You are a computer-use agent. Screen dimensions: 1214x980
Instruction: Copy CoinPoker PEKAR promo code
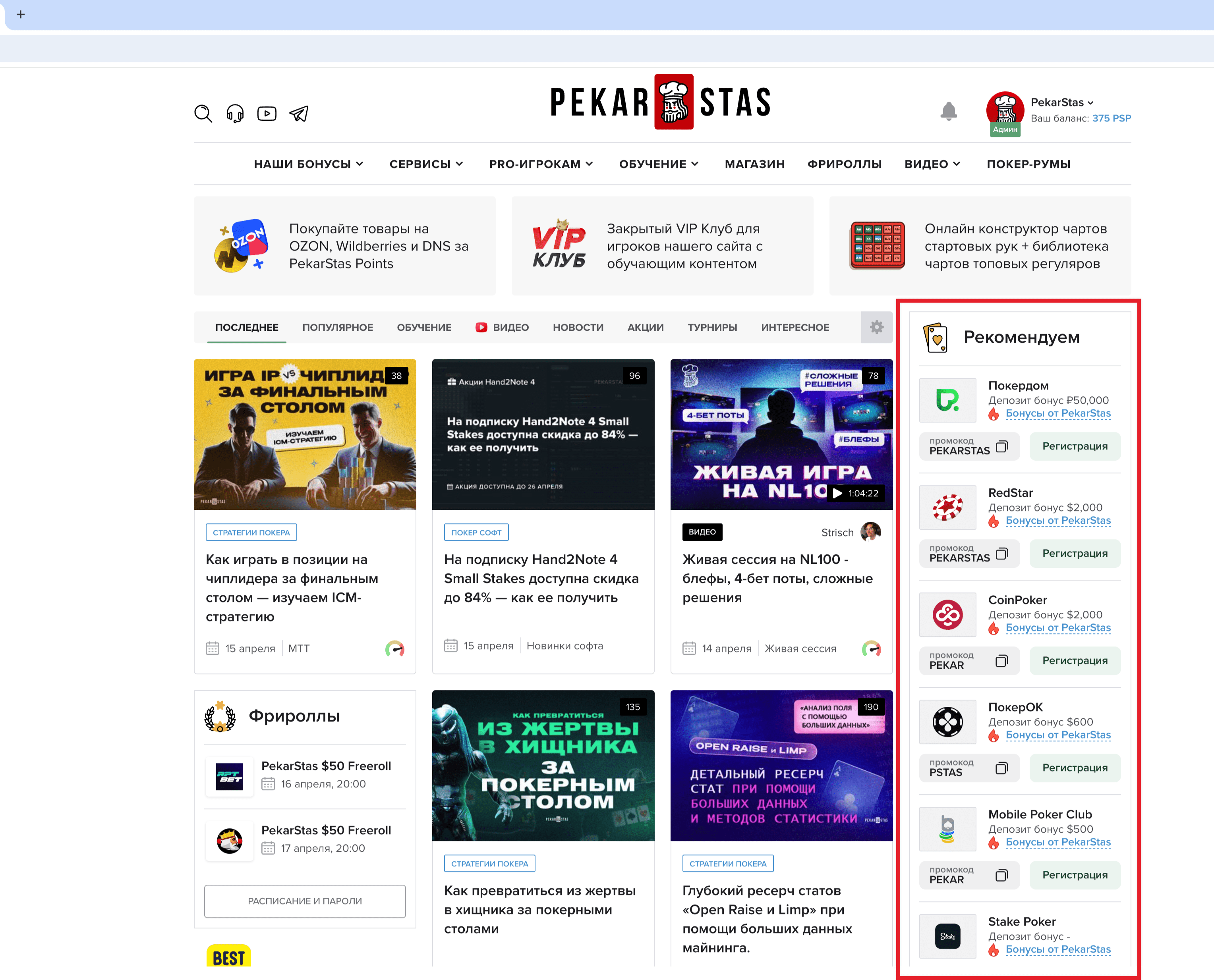point(1001,661)
